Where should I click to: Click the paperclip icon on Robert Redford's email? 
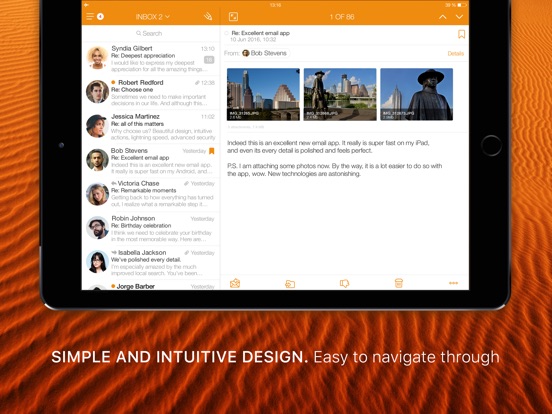197,83
